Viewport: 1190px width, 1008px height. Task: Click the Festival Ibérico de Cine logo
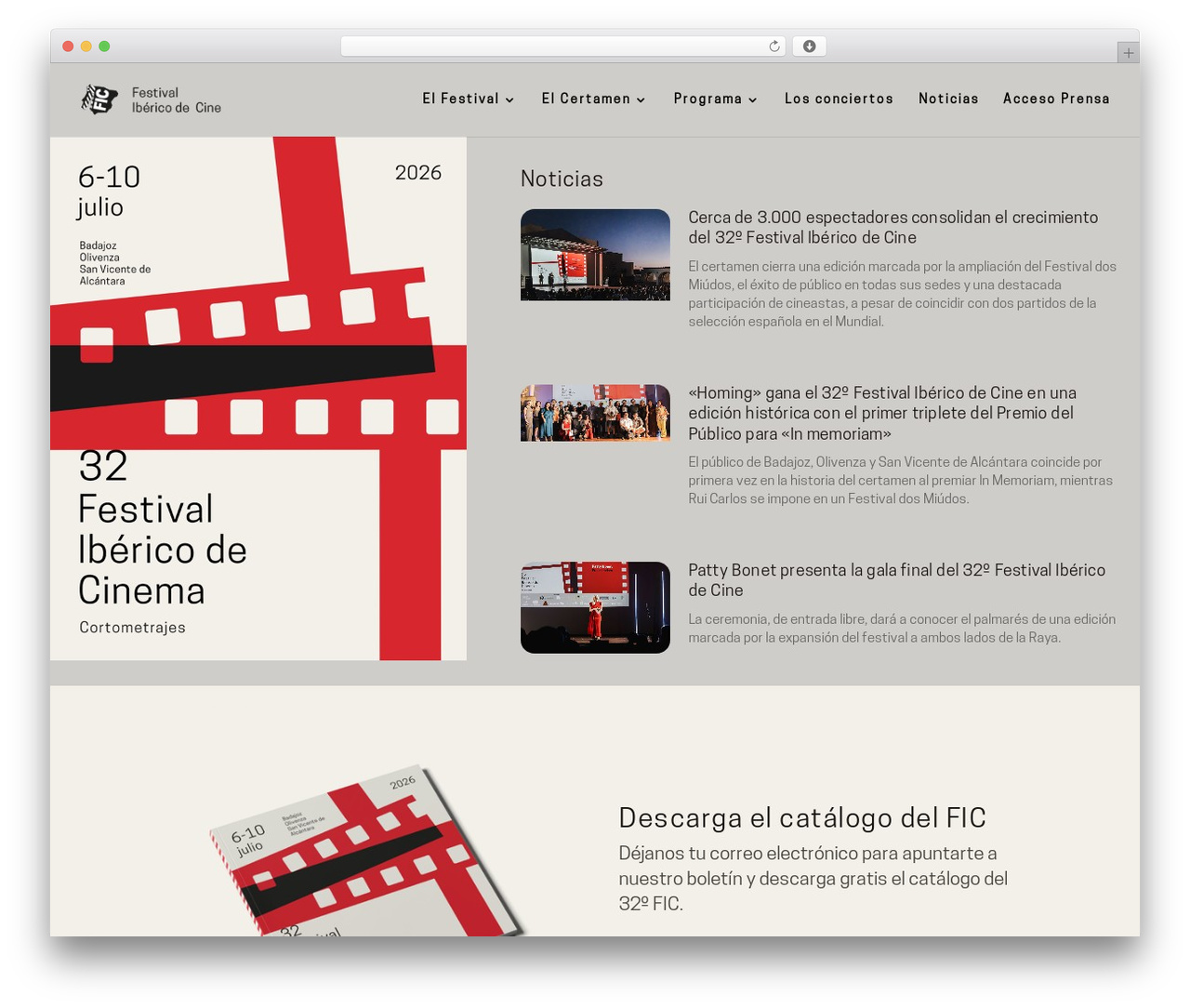(152, 99)
